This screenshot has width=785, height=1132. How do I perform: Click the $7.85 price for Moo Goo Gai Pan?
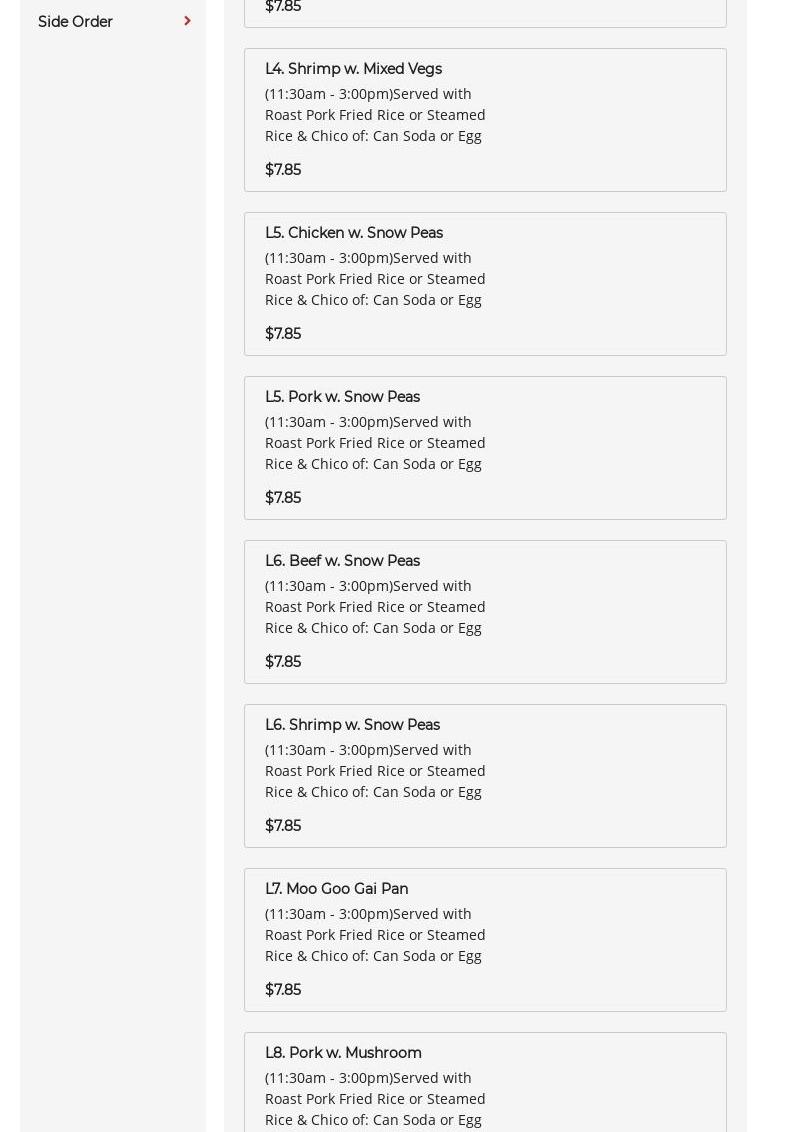[x=283, y=990]
